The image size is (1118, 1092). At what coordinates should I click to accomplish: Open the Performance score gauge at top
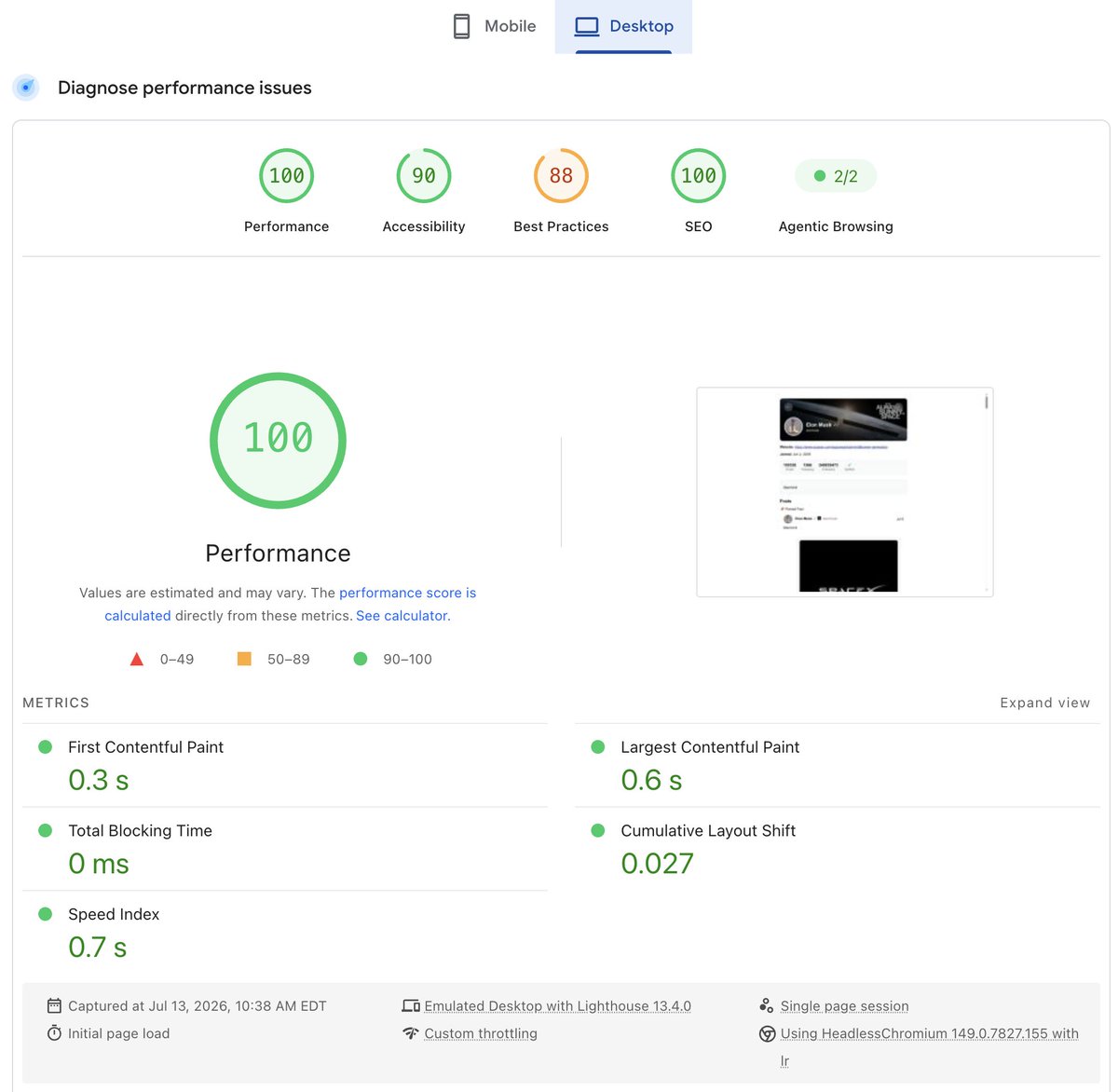click(286, 175)
